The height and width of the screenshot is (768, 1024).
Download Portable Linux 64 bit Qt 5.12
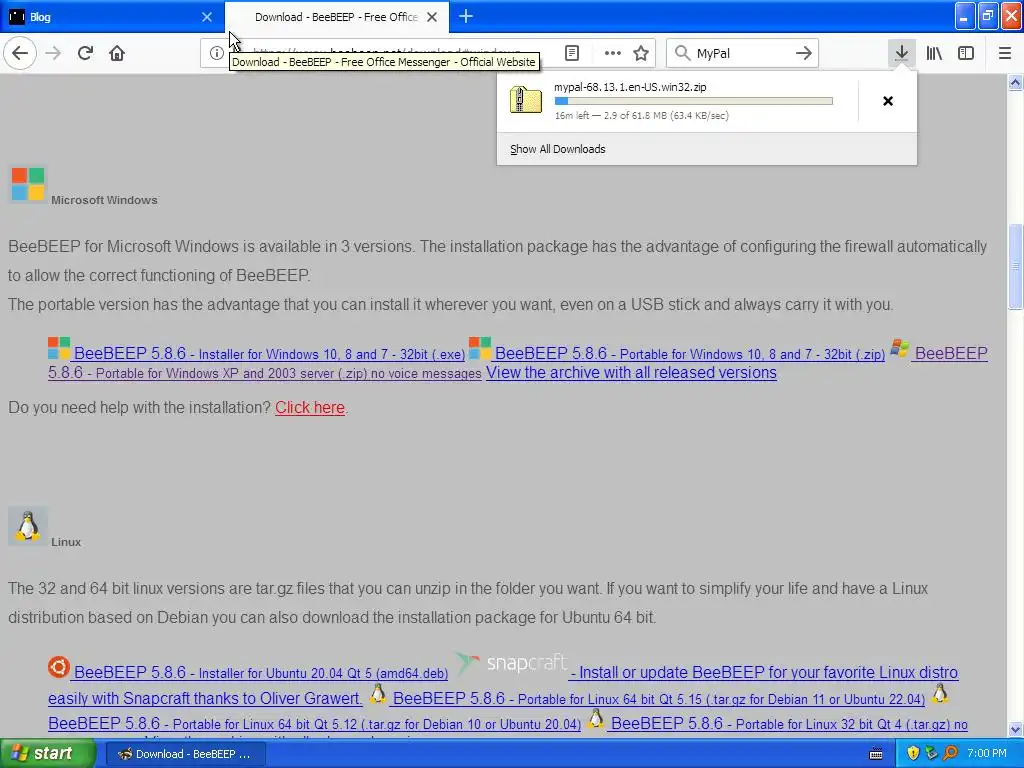(x=314, y=724)
